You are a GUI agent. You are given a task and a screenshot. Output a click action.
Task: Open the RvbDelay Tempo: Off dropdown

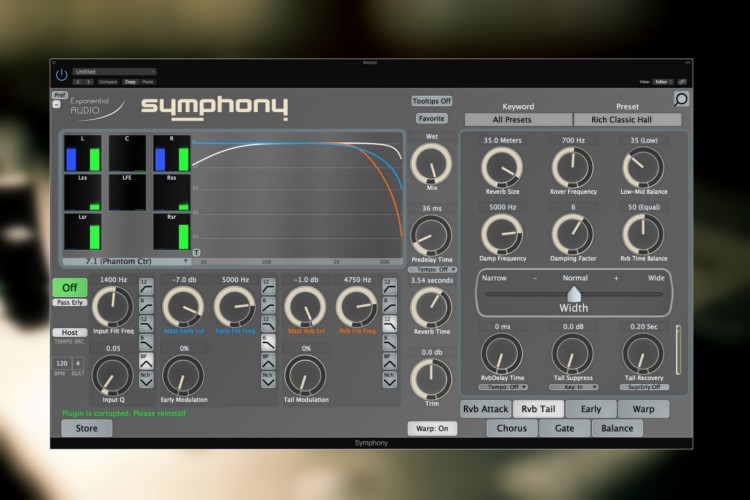[x=503, y=387]
